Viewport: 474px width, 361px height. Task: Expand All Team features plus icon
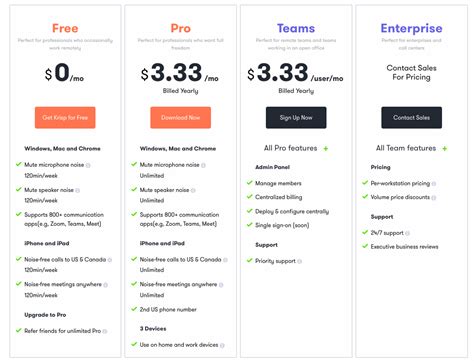[x=444, y=148]
